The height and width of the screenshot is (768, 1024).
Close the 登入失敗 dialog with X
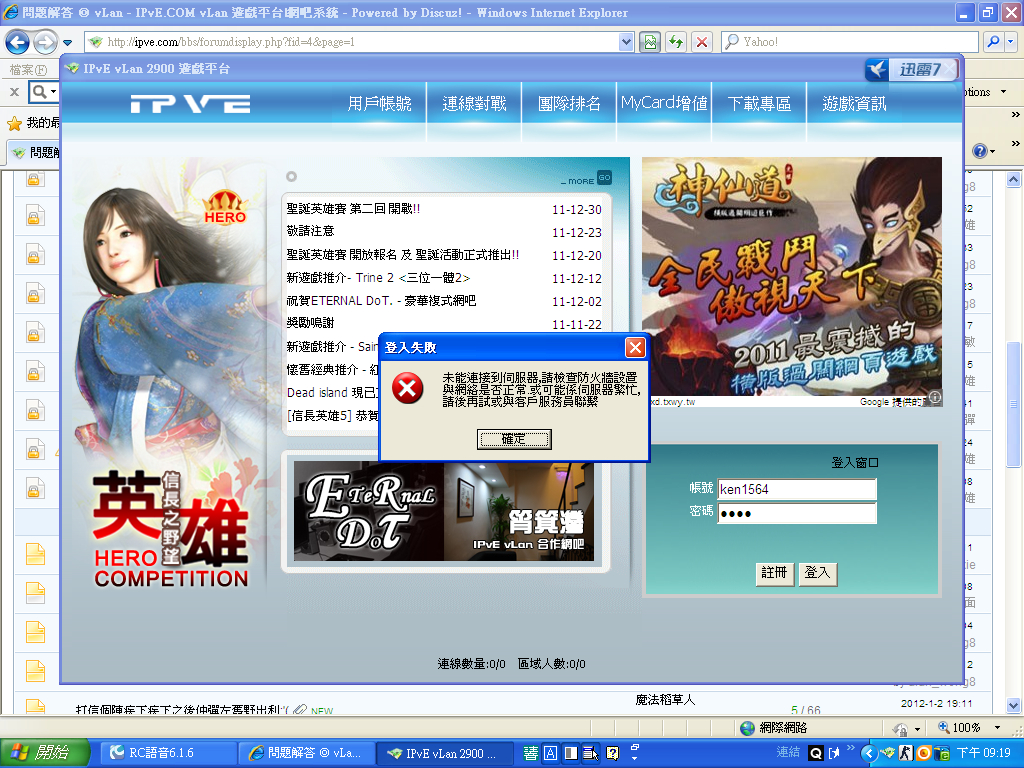click(x=635, y=347)
